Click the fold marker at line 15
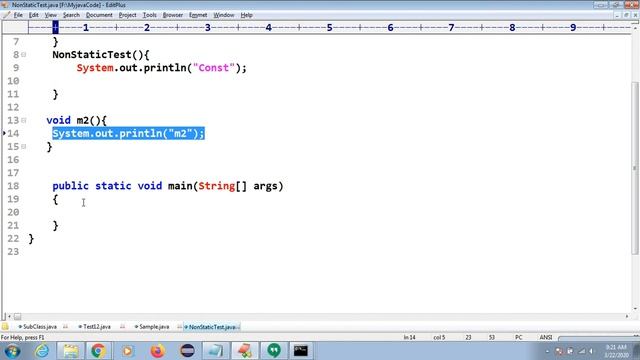Viewport: 640px width, 360px height. (x=24, y=147)
